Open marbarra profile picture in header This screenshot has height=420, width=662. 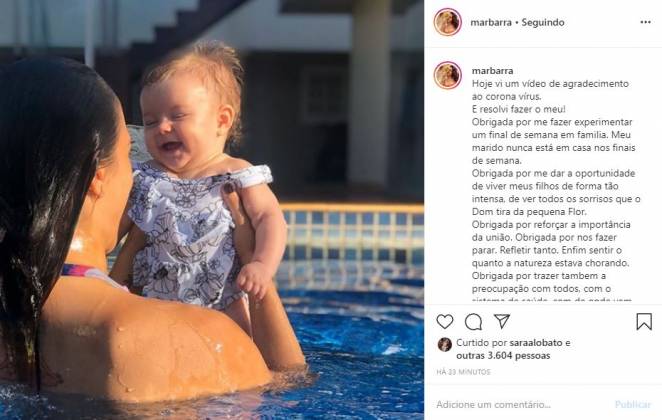(448, 22)
